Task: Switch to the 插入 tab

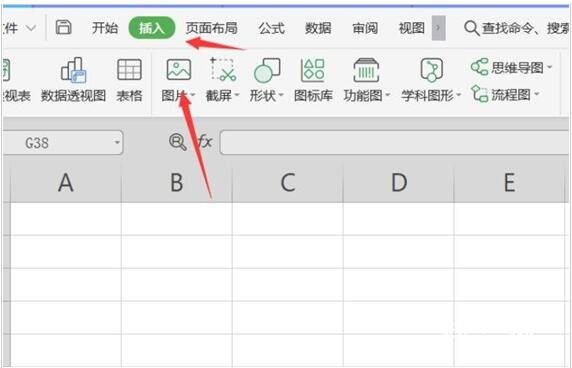Action: tap(152, 28)
